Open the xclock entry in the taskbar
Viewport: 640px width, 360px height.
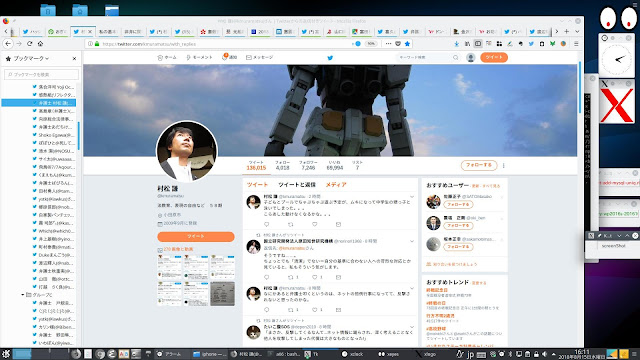click(x=352, y=354)
